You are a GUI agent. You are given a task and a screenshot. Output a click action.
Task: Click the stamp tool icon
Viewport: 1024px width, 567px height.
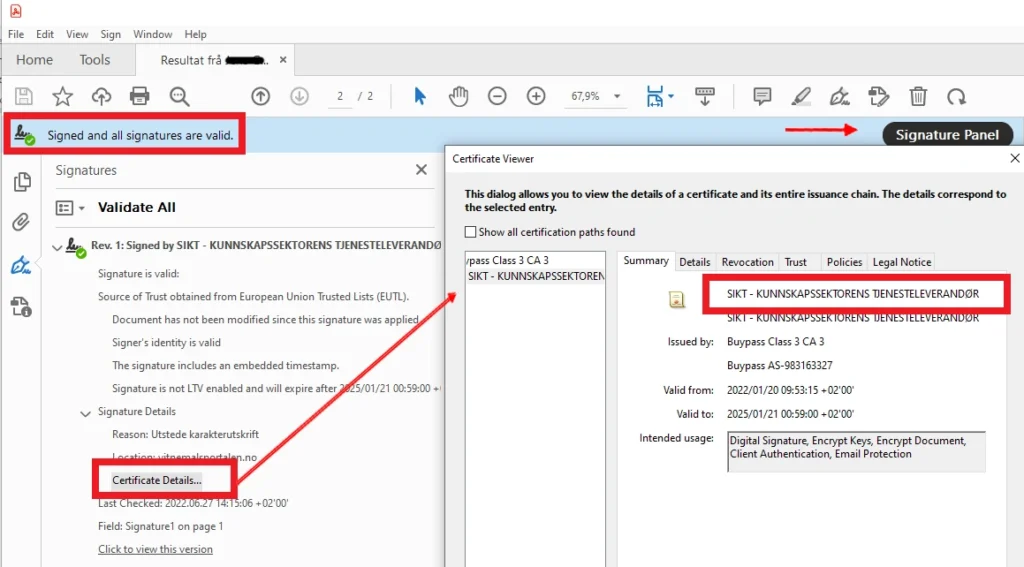pyautogui.click(x=879, y=97)
